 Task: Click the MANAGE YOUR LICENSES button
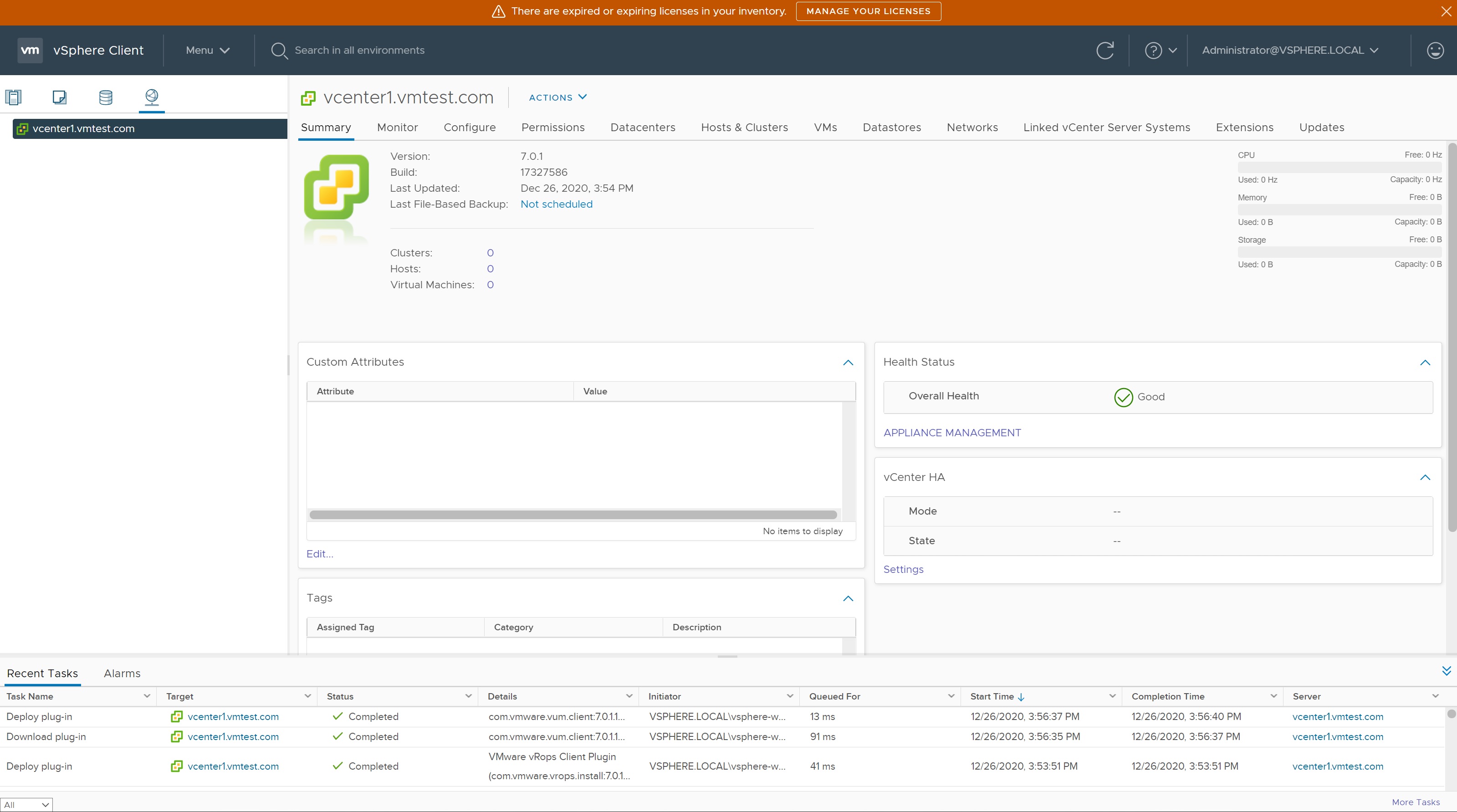coord(868,11)
